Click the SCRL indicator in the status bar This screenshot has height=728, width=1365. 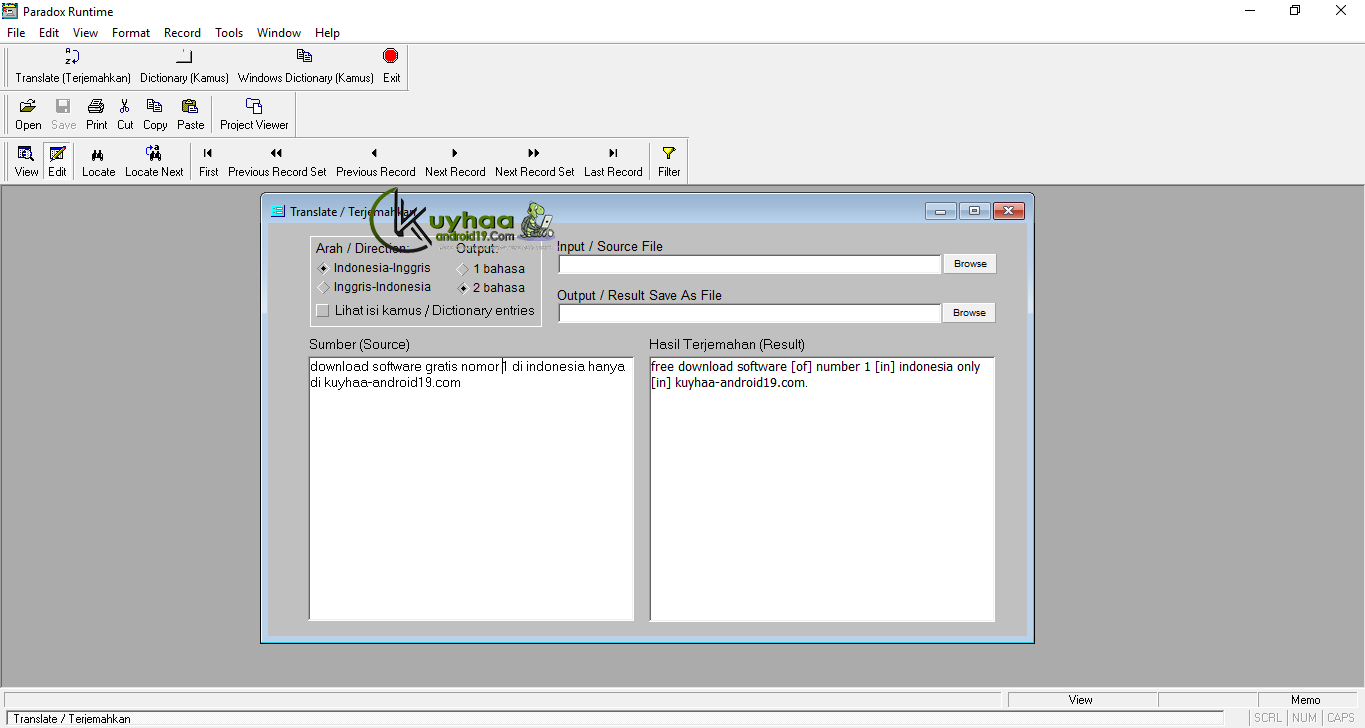pos(1268,718)
